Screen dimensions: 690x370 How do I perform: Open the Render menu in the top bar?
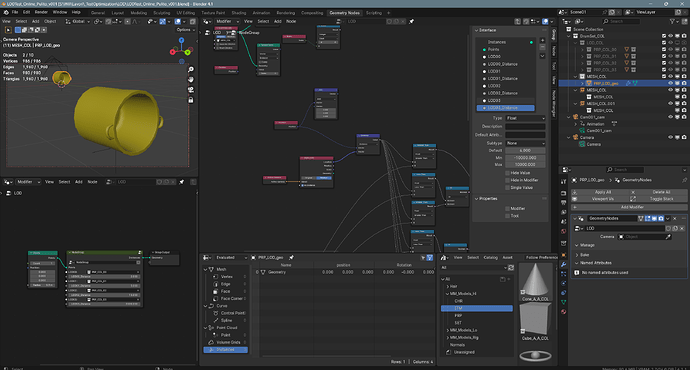[x=41, y=12]
